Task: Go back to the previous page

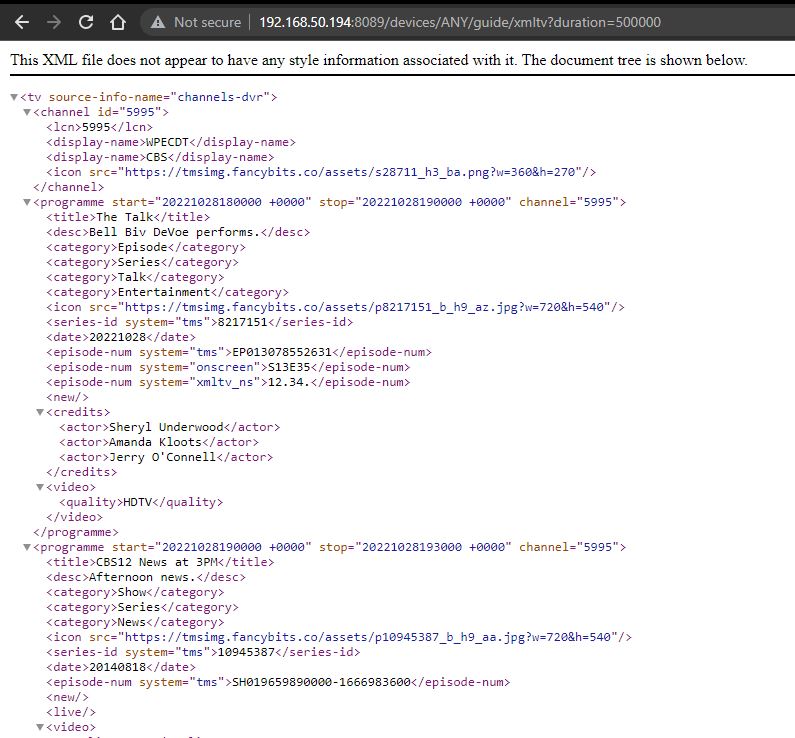Action: pyautogui.click(x=22, y=22)
